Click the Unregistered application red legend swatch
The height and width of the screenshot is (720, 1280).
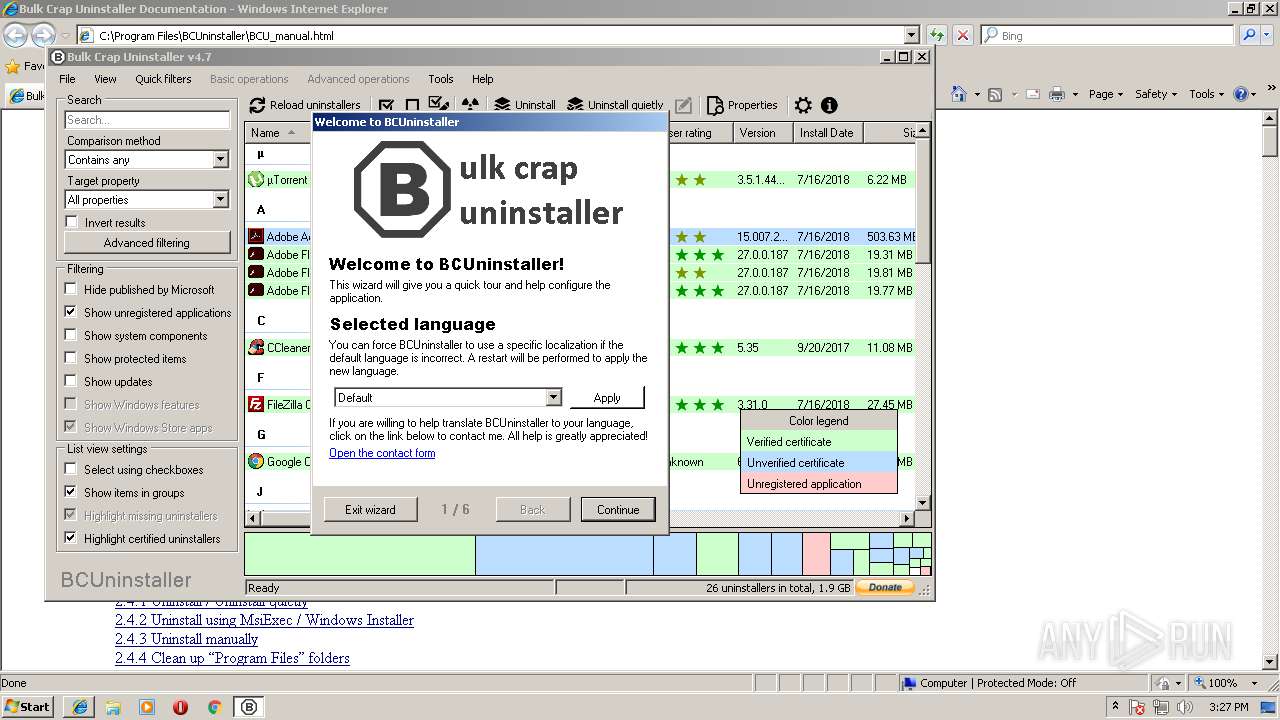click(x=819, y=483)
